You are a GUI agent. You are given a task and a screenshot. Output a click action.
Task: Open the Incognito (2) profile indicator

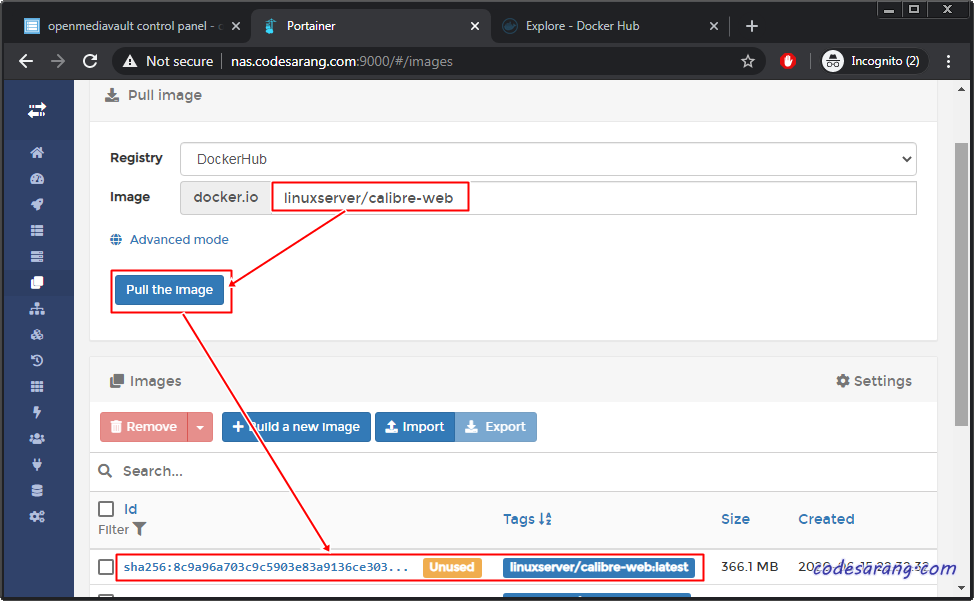coord(873,61)
